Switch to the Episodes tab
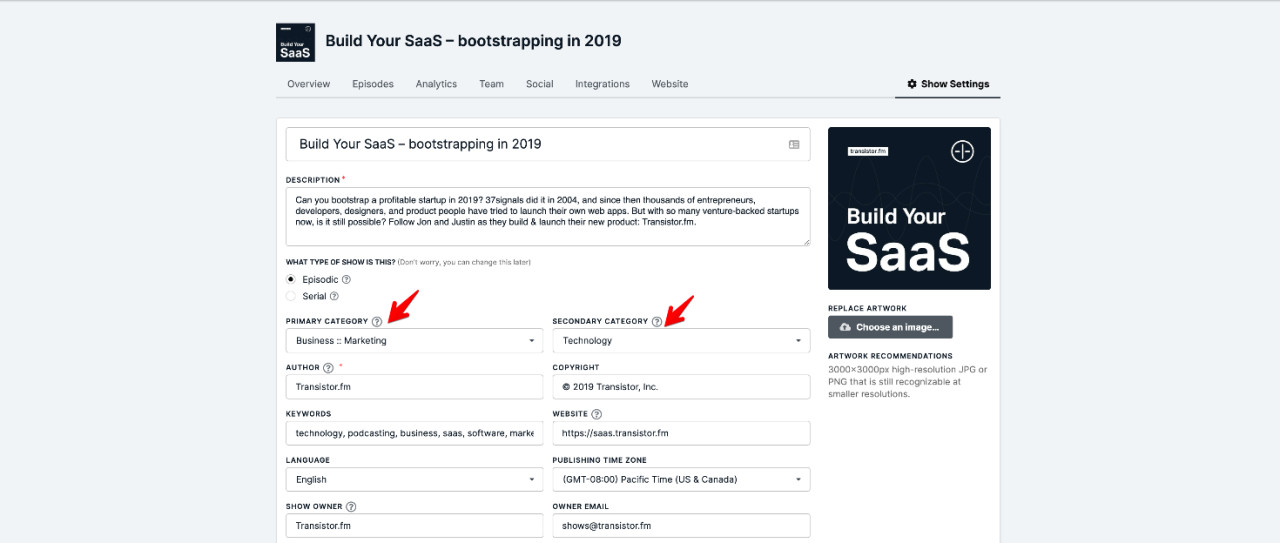 click(x=372, y=84)
